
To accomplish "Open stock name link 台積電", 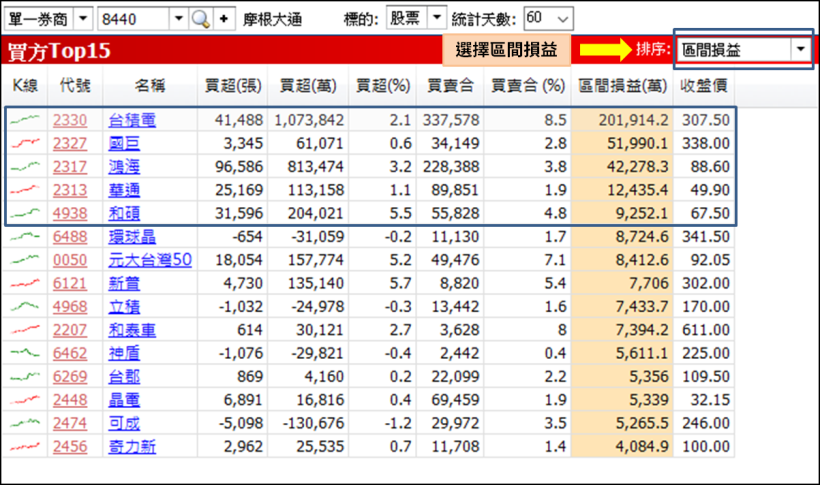I will click(x=132, y=120).
